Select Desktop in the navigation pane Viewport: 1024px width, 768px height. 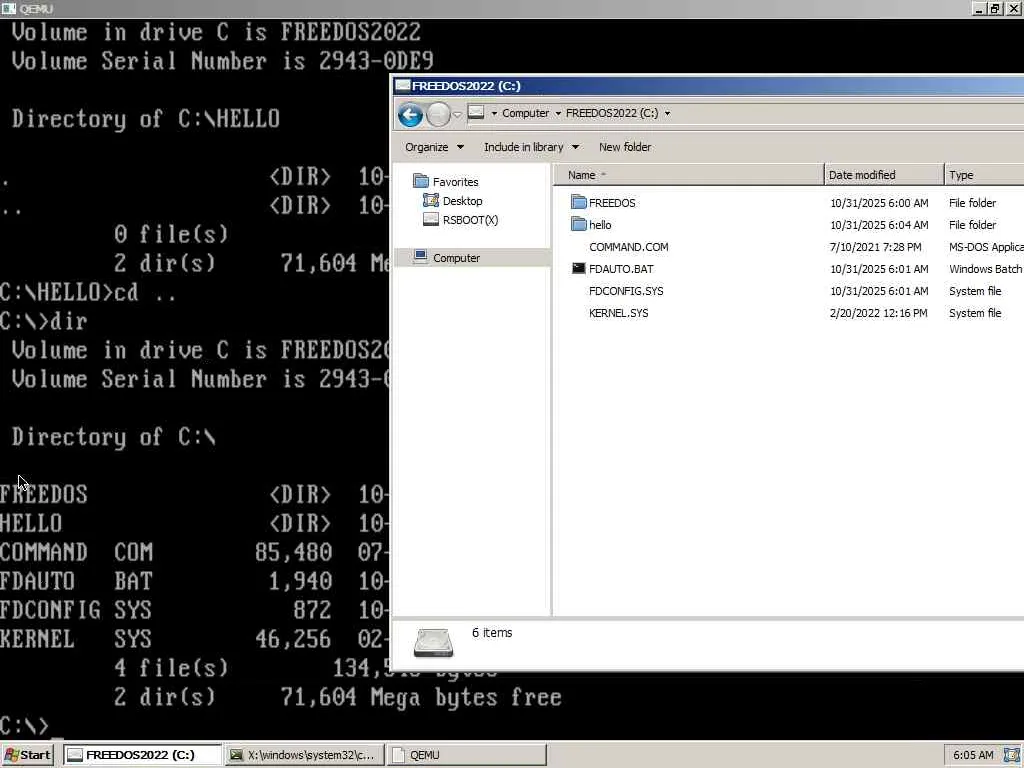462,201
